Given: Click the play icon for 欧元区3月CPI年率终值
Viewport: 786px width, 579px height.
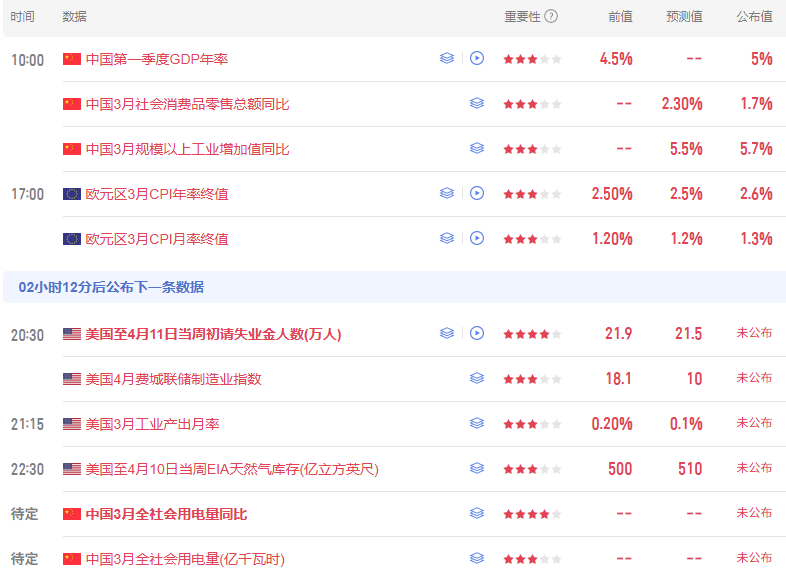Looking at the screenshot, I should [477, 193].
